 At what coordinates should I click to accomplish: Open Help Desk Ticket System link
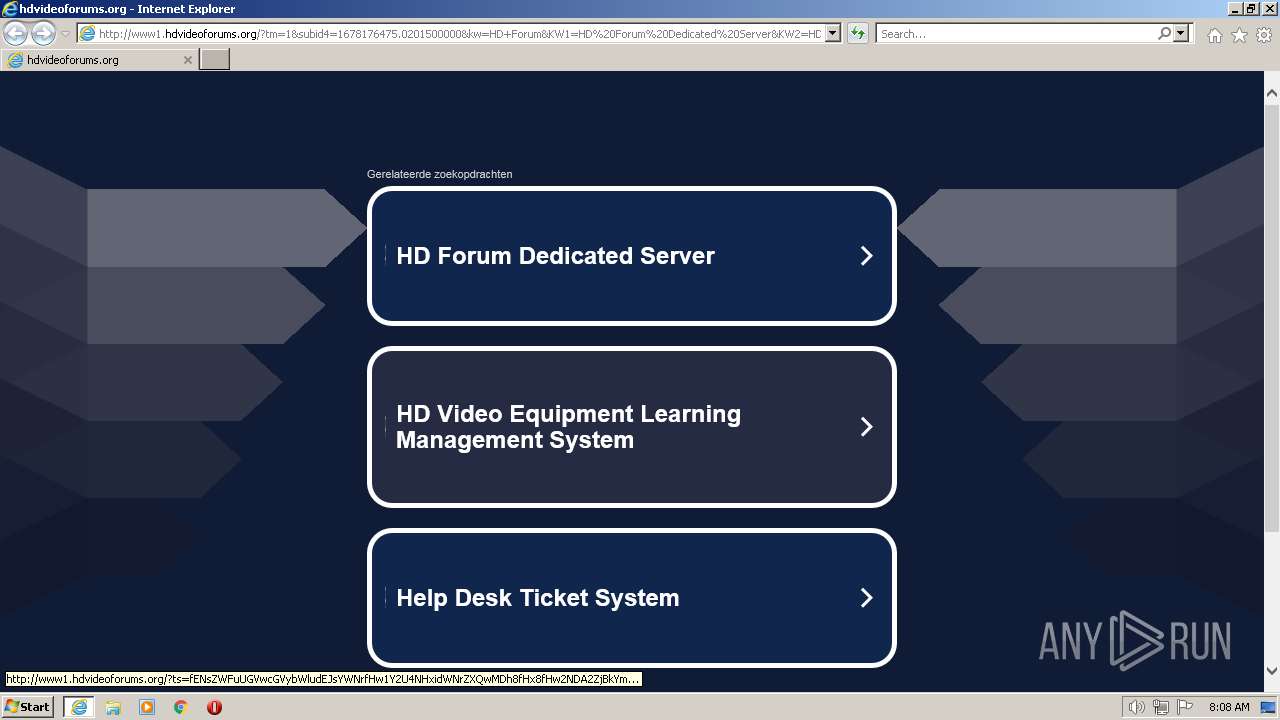tap(537, 598)
